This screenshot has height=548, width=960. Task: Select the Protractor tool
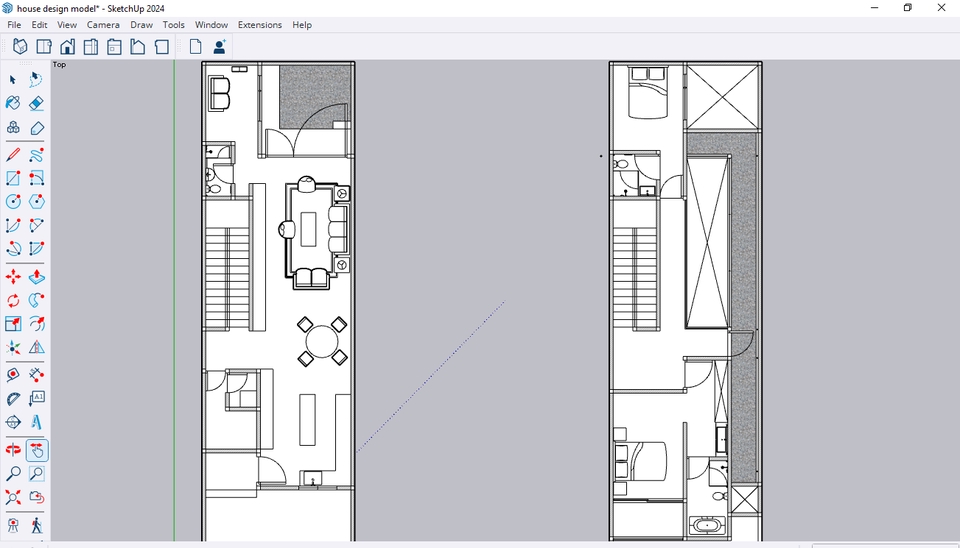click(x=13, y=399)
